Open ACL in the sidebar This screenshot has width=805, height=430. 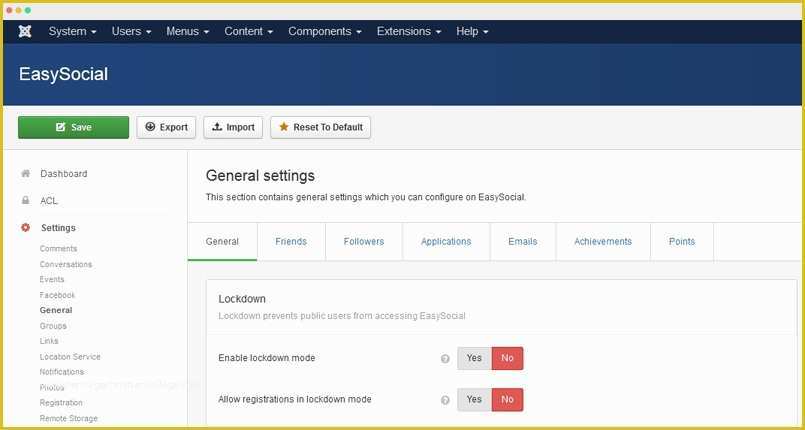point(49,201)
